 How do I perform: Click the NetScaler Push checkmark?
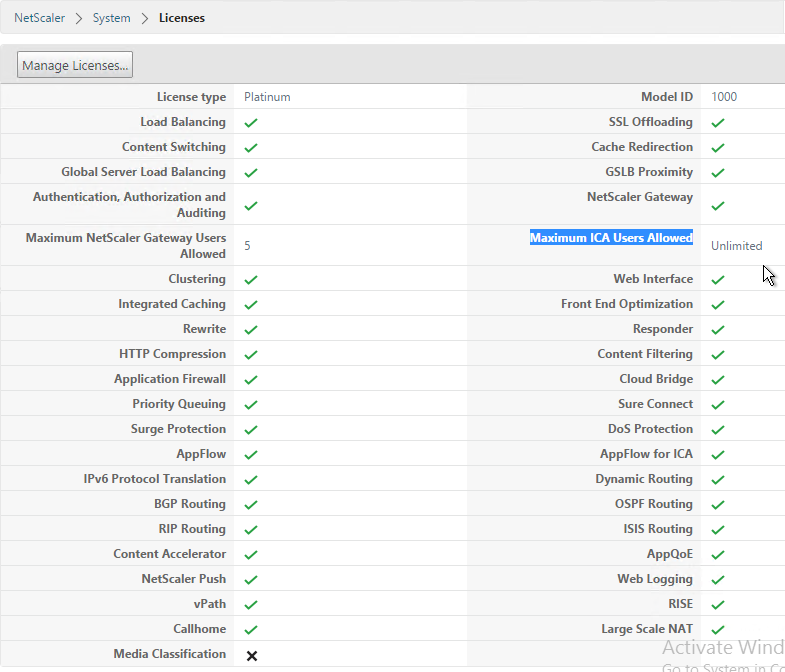pos(251,580)
